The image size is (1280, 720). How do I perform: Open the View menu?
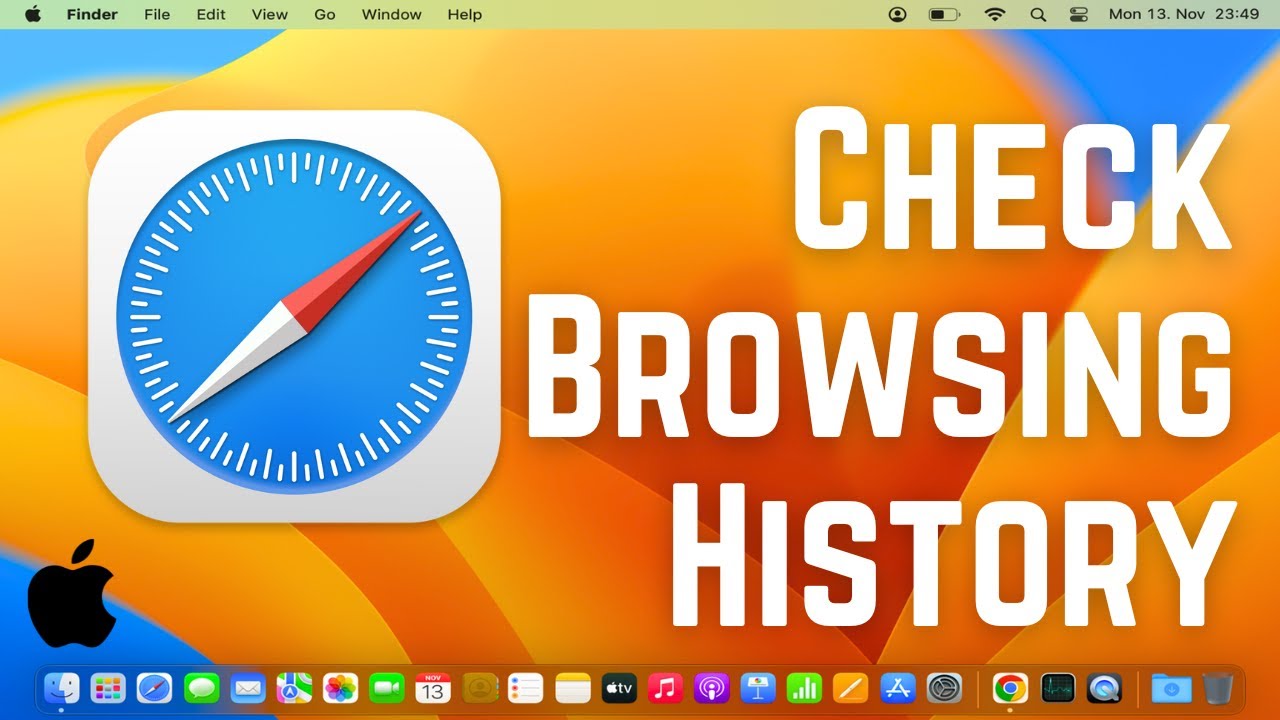click(270, 14)
